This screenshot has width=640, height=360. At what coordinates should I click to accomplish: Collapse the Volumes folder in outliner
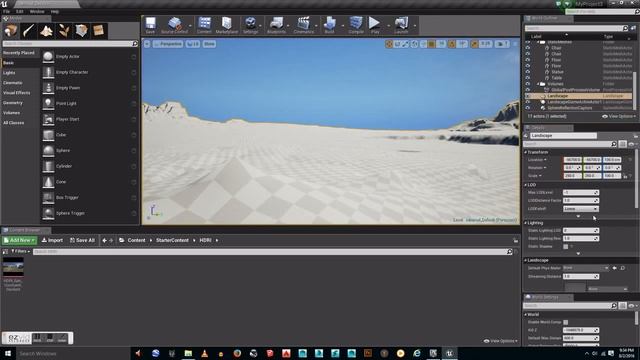(x=538, y=84)
